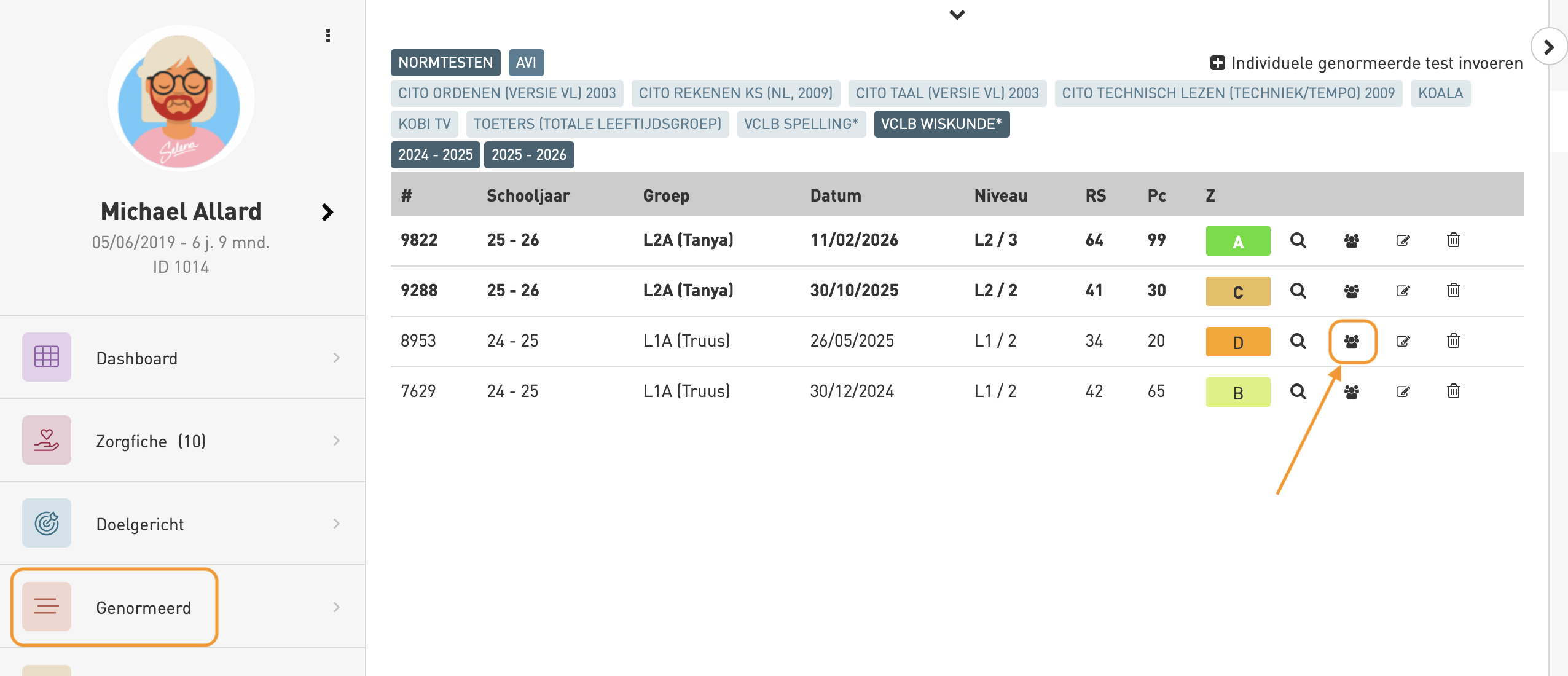Toggle the 2025 - 2026 year filter
The height and width of the screenshot is (676, 1568).
(x=528, y=155)
